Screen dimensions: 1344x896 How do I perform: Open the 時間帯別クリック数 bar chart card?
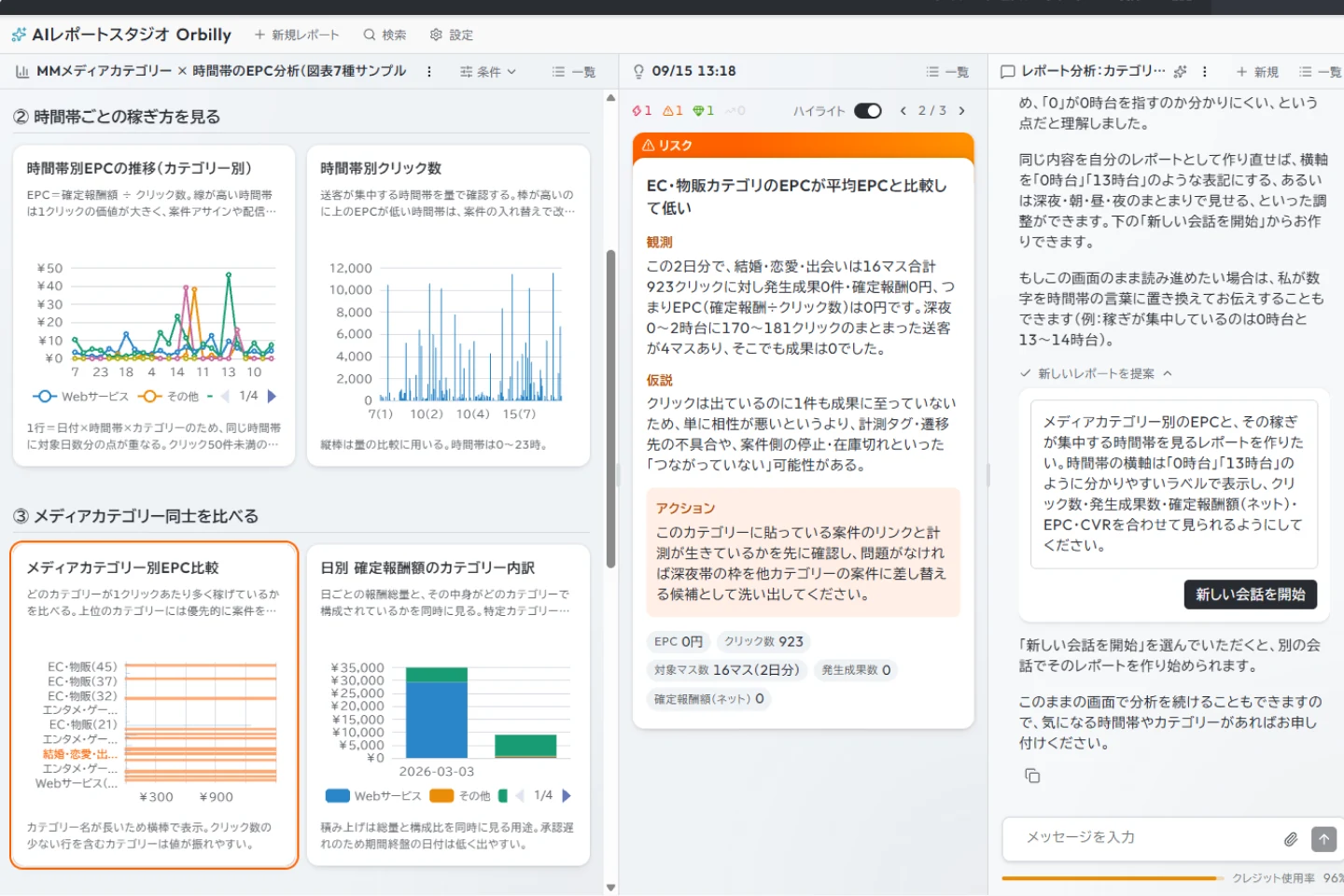448,305
